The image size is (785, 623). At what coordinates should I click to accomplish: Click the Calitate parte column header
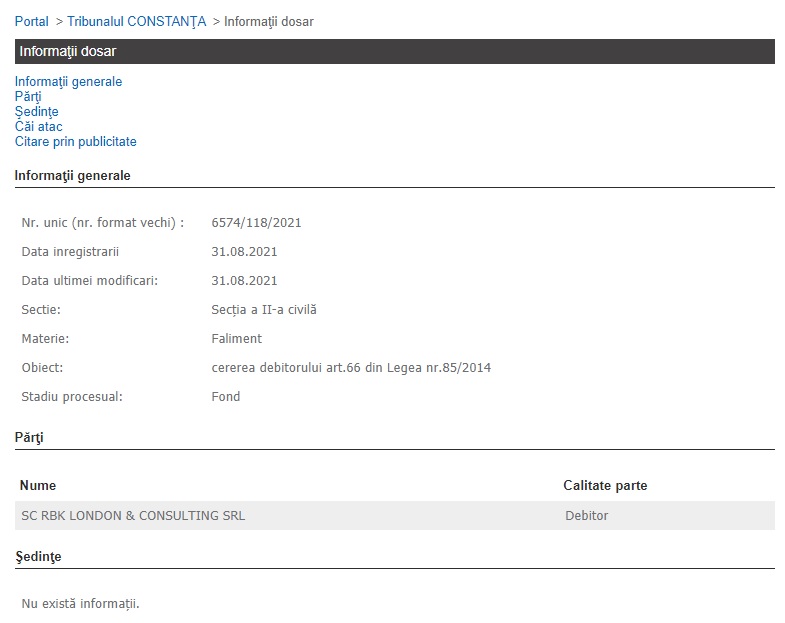click(x=605, y=486)
